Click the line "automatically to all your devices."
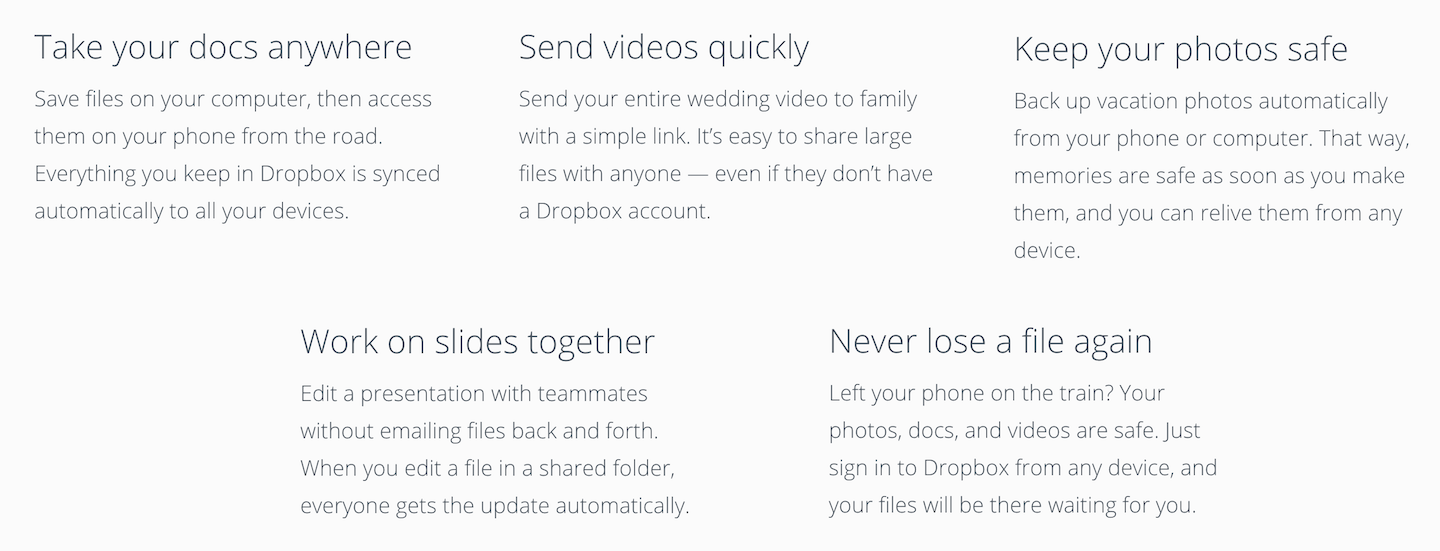The height and width of the screenshot is (551, 1440). (192, 211)
